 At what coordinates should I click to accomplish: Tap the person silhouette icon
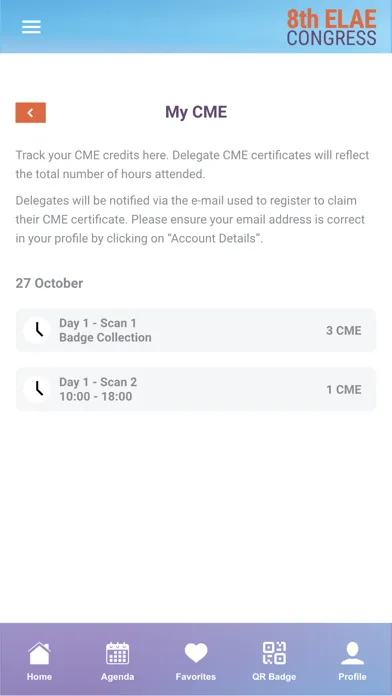pyautogui.click(x=352, y=653)
